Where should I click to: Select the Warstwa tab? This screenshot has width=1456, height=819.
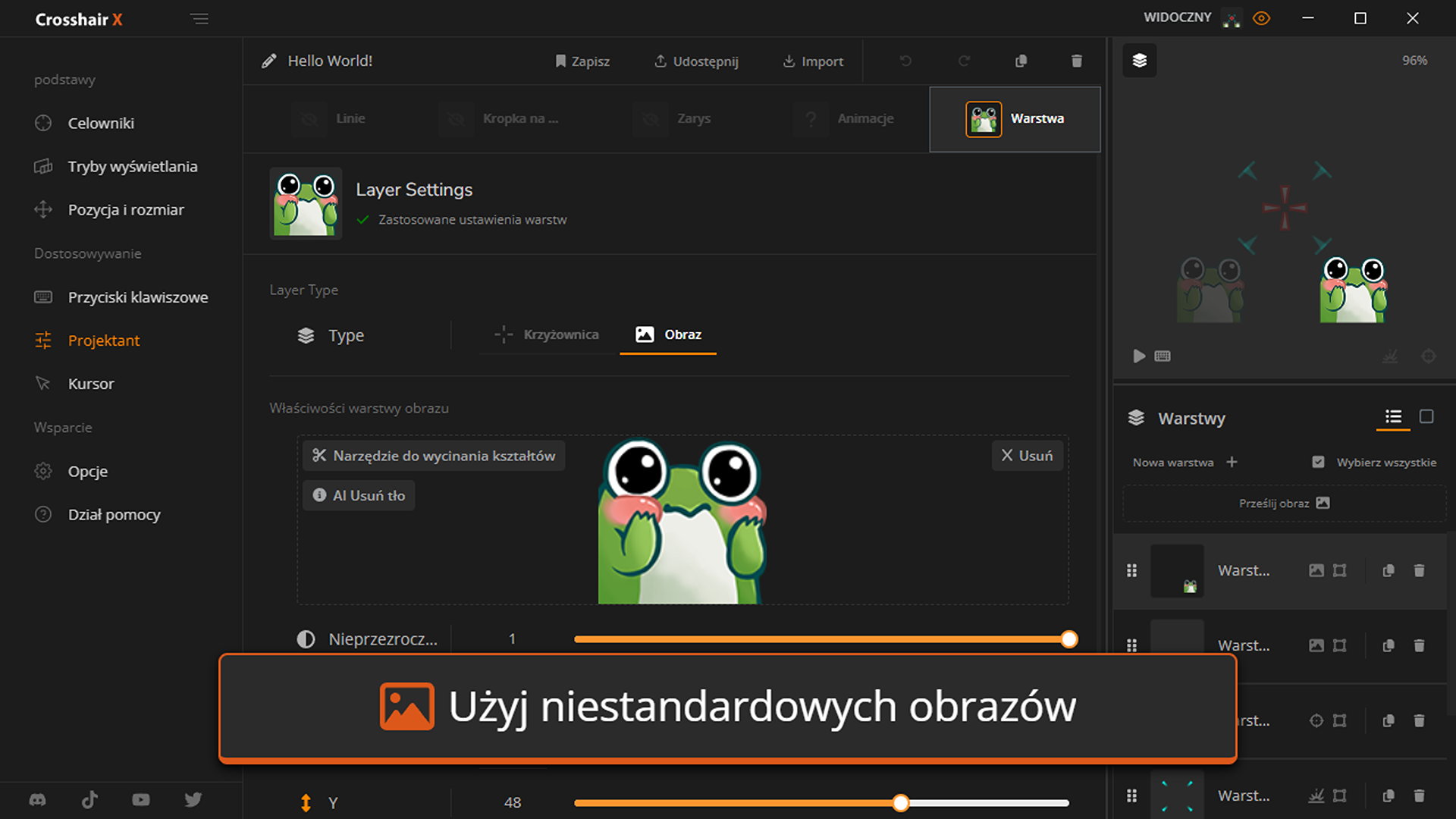pos(1015,119)
